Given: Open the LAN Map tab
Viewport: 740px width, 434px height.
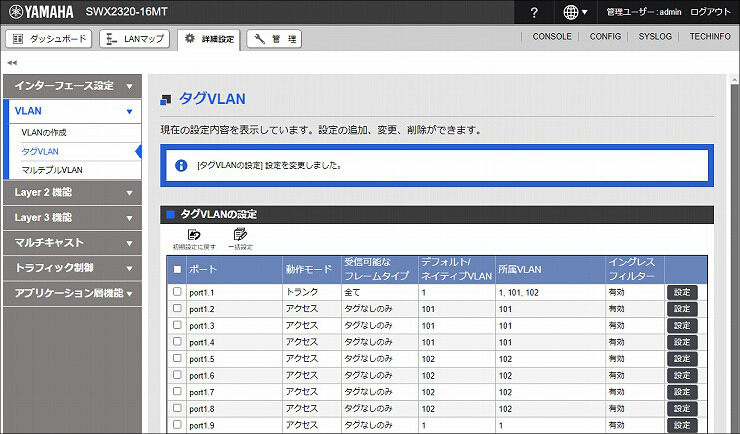Looking at the screenshot, I should pos(135,39).
